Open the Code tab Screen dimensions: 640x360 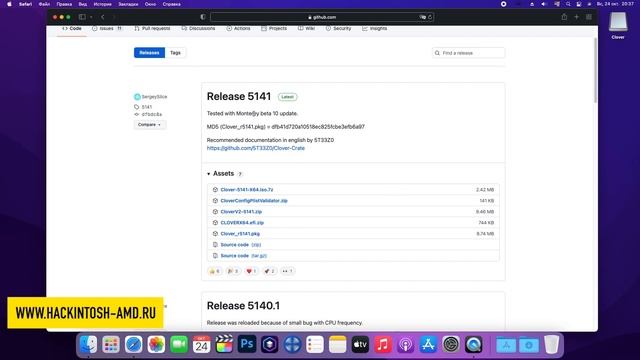tap(72, 29)
